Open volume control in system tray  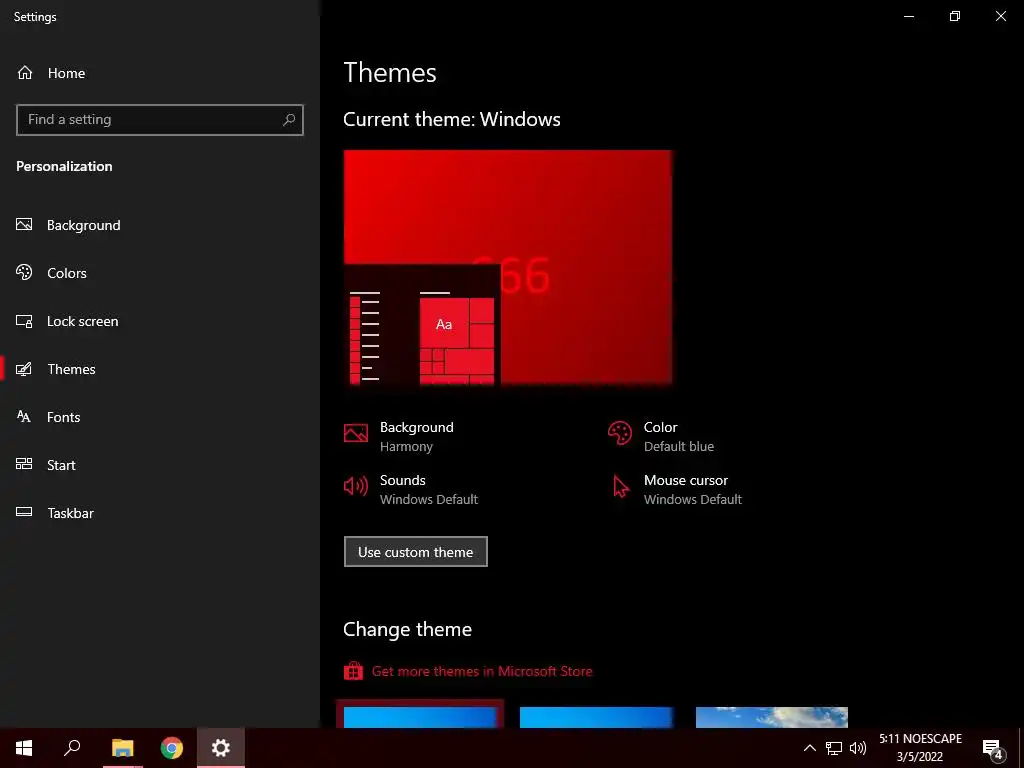(857, 748)
